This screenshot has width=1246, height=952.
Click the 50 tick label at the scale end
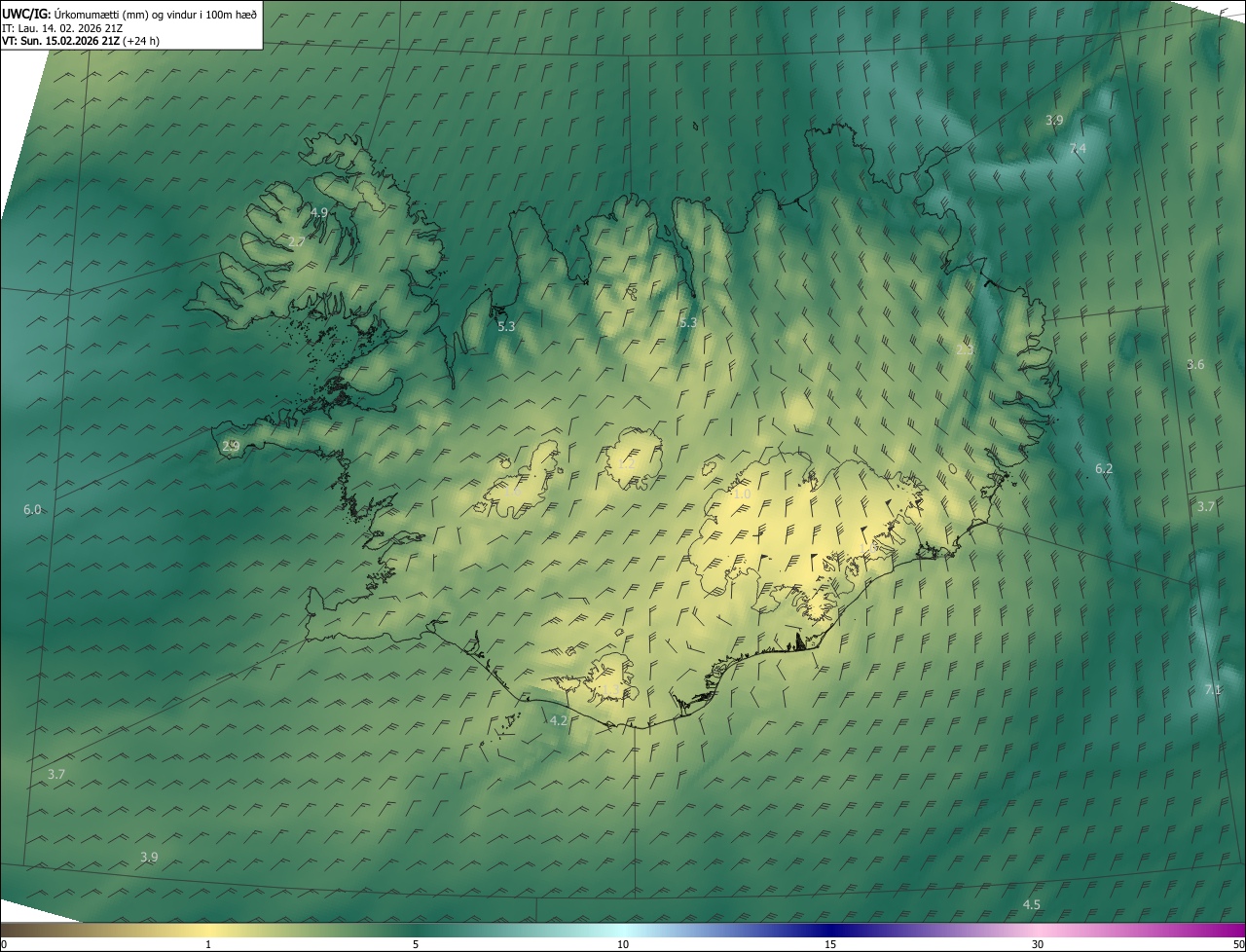[1238, 944]
